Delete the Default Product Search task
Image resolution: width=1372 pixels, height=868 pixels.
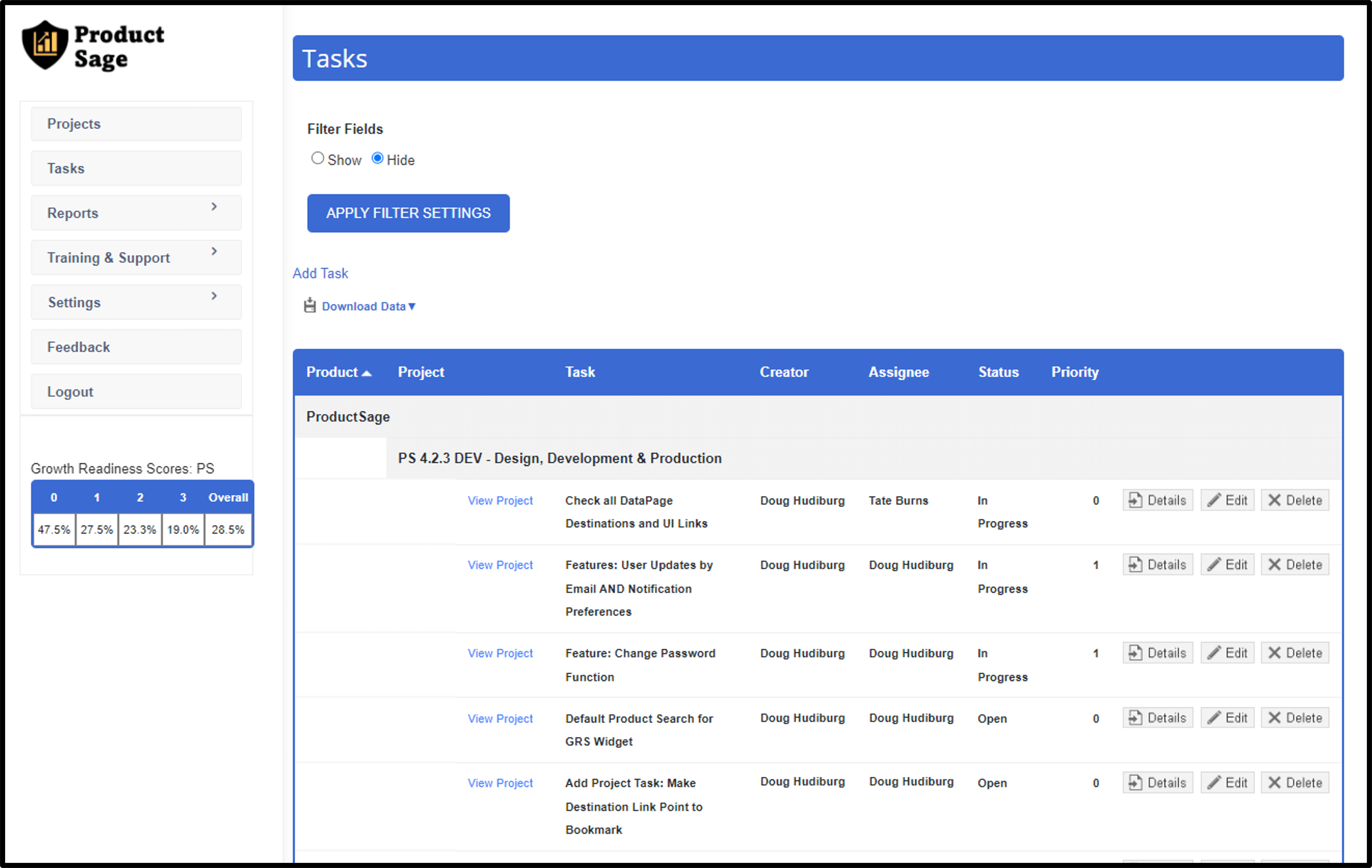1295,718
